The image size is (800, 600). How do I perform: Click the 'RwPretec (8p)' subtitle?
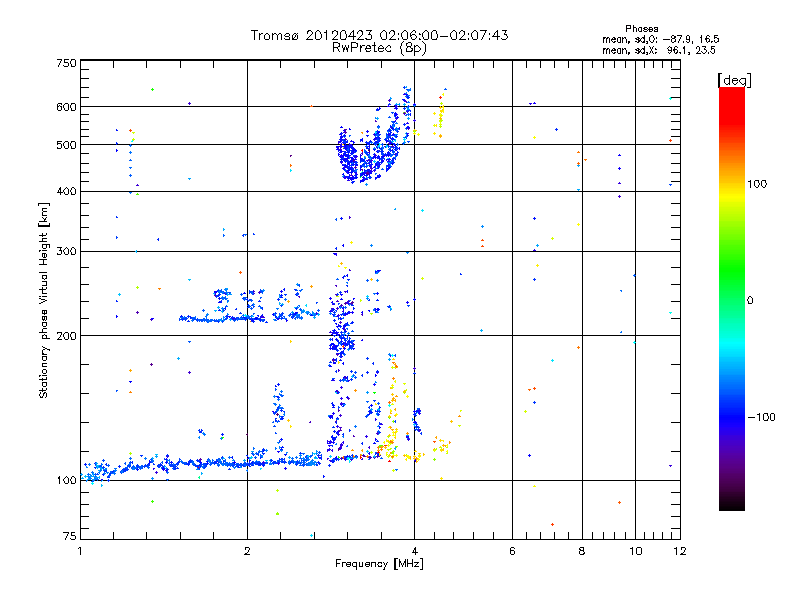coord(379,48)
